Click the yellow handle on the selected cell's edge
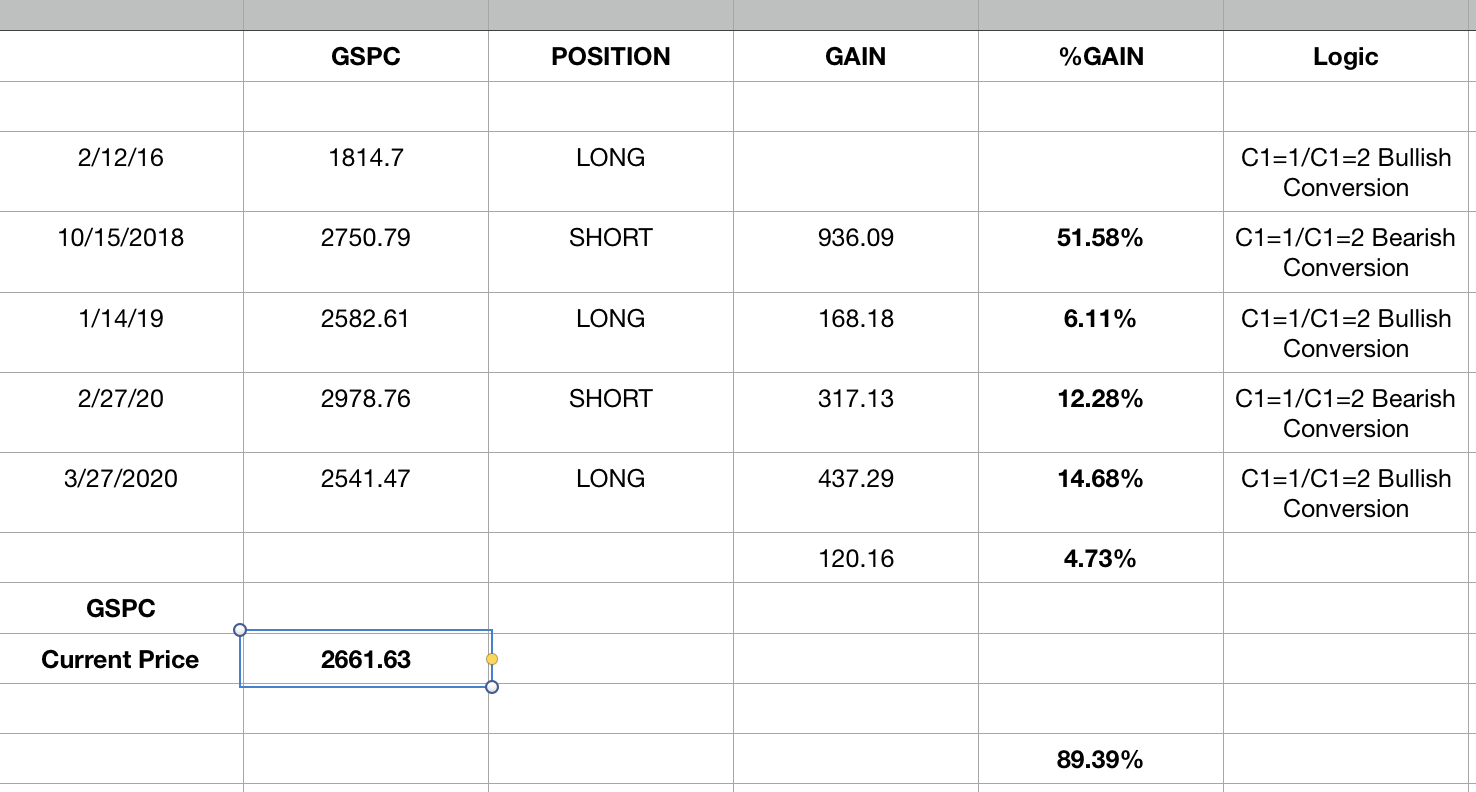The width and height of the screenshot is (1476, 792). click(x=491, y=659)
